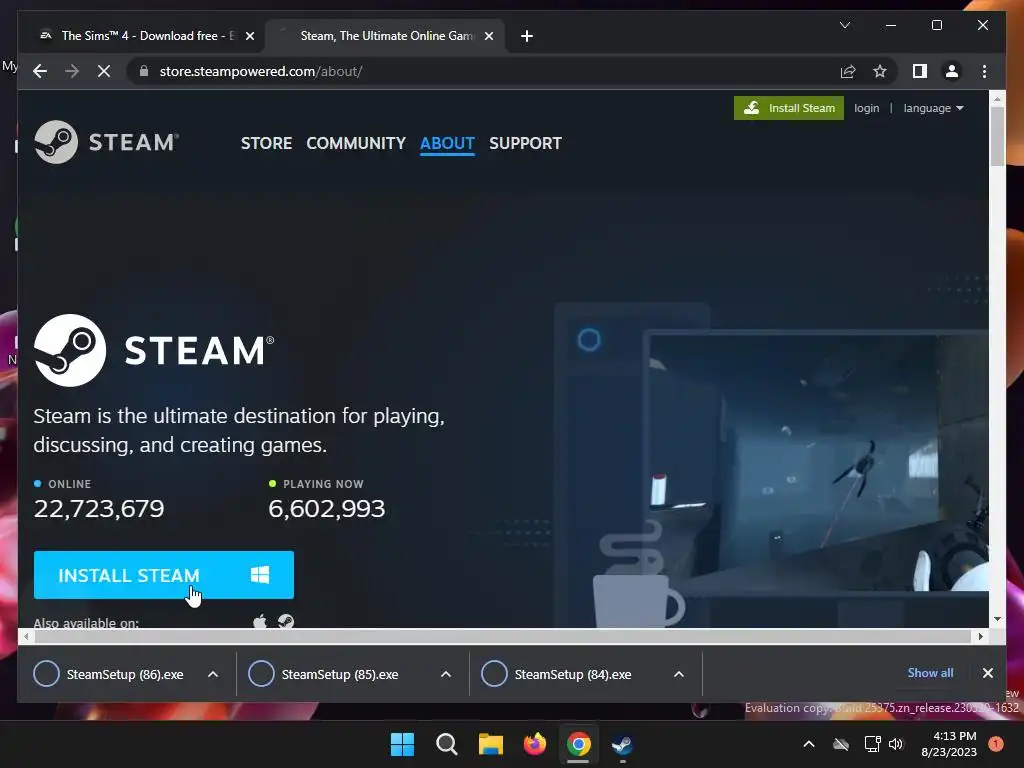
Task: Click the Chrome back arrow
Action: click(x=40, y=71)
